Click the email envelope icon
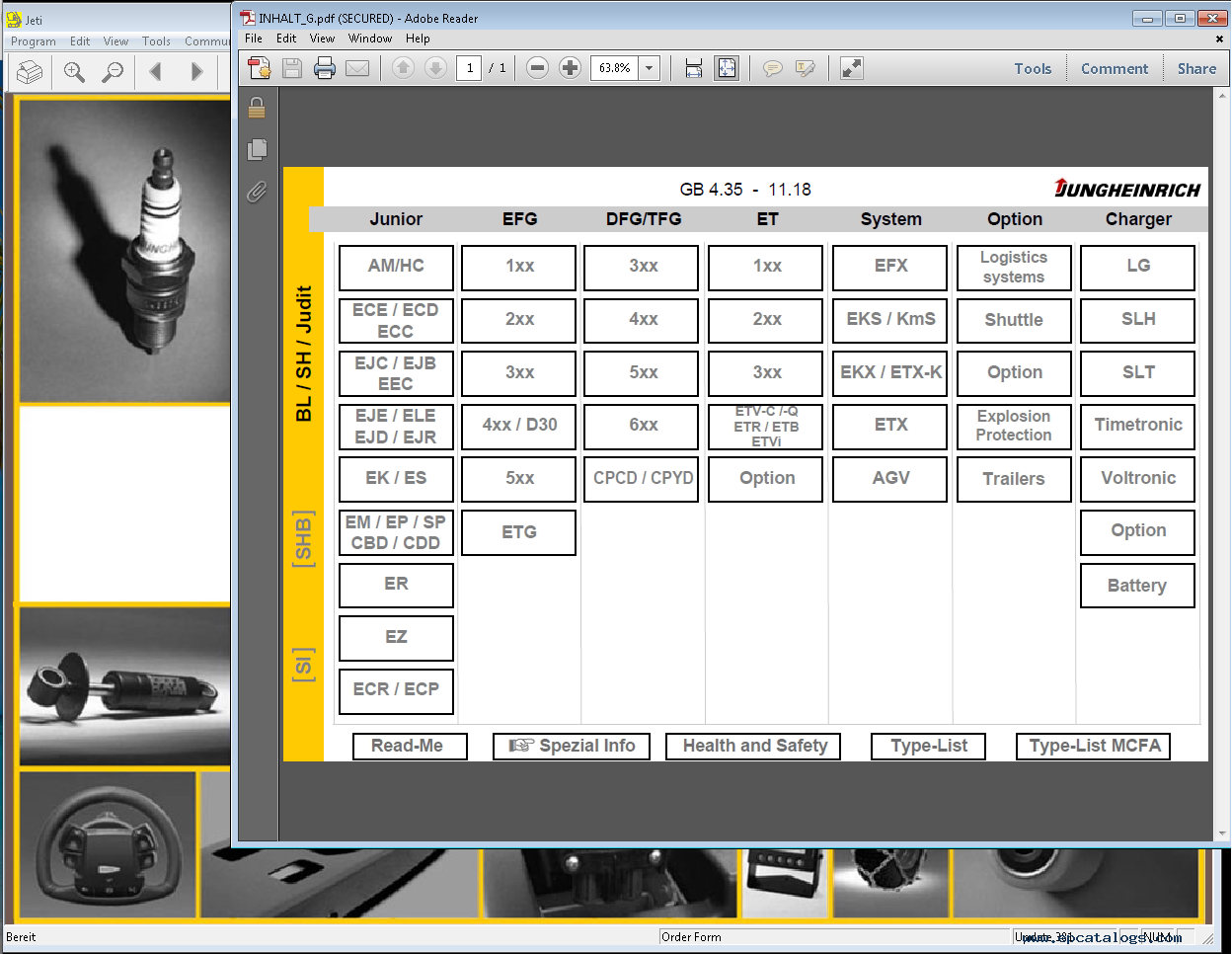Viewport: 1232px width, 954px height. pyautogui.click(x=357, y=68)
